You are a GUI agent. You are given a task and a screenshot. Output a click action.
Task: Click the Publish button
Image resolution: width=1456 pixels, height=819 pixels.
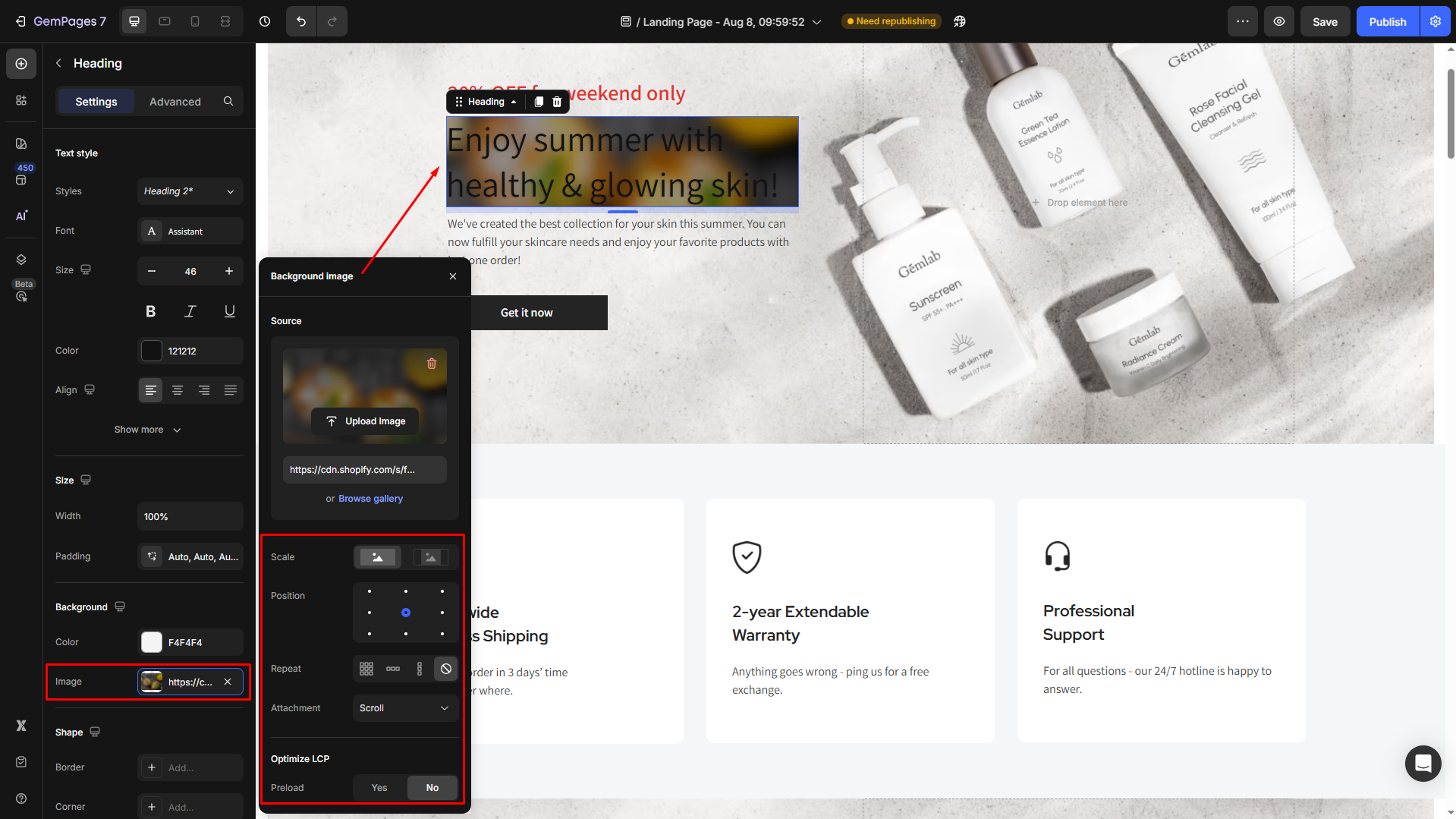coord(1388,21)
